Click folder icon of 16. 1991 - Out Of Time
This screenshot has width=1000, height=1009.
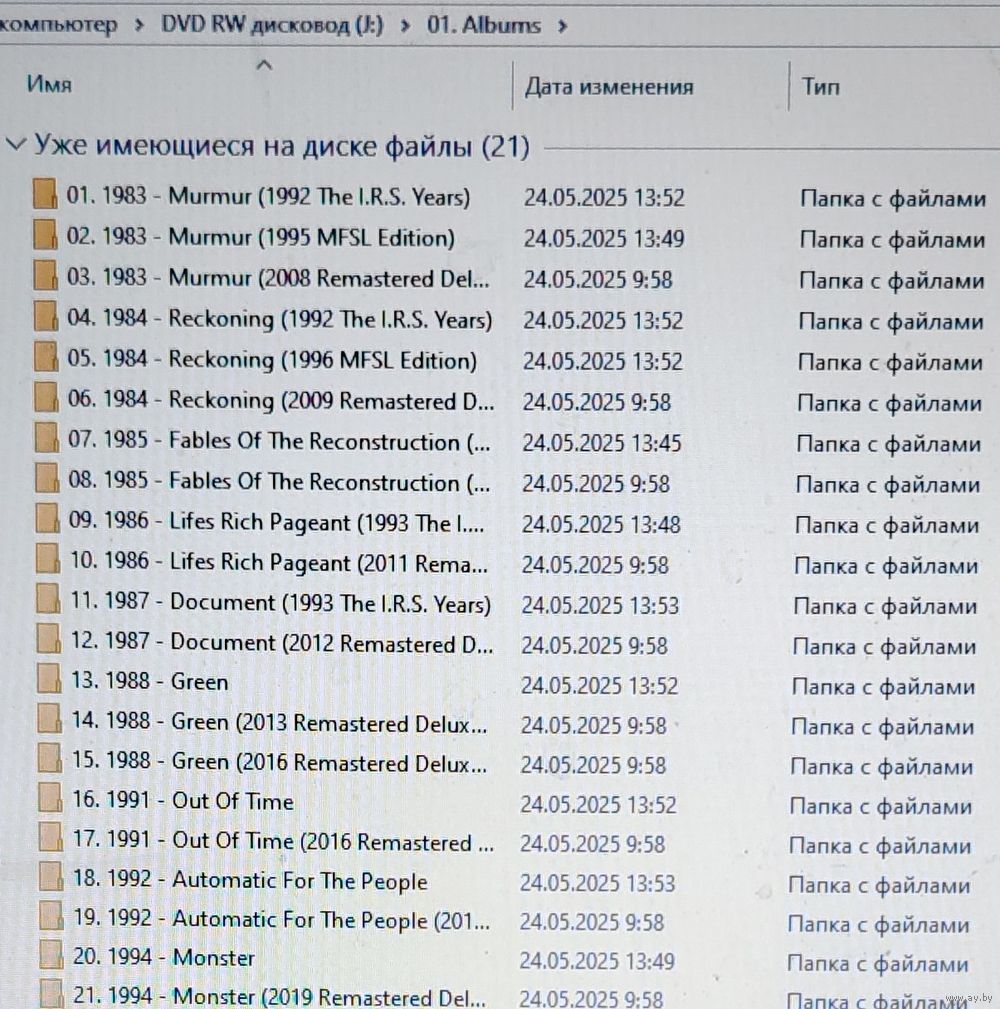(50, 798)
